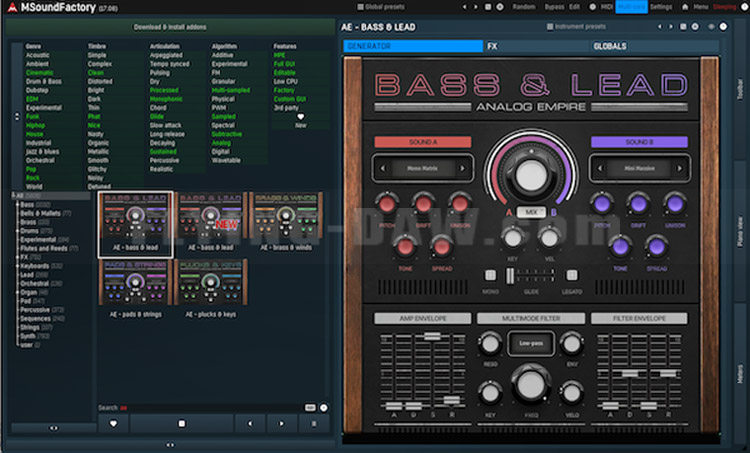Toggle the Legato switch
The image size is (750, 453).
(572, 275)
